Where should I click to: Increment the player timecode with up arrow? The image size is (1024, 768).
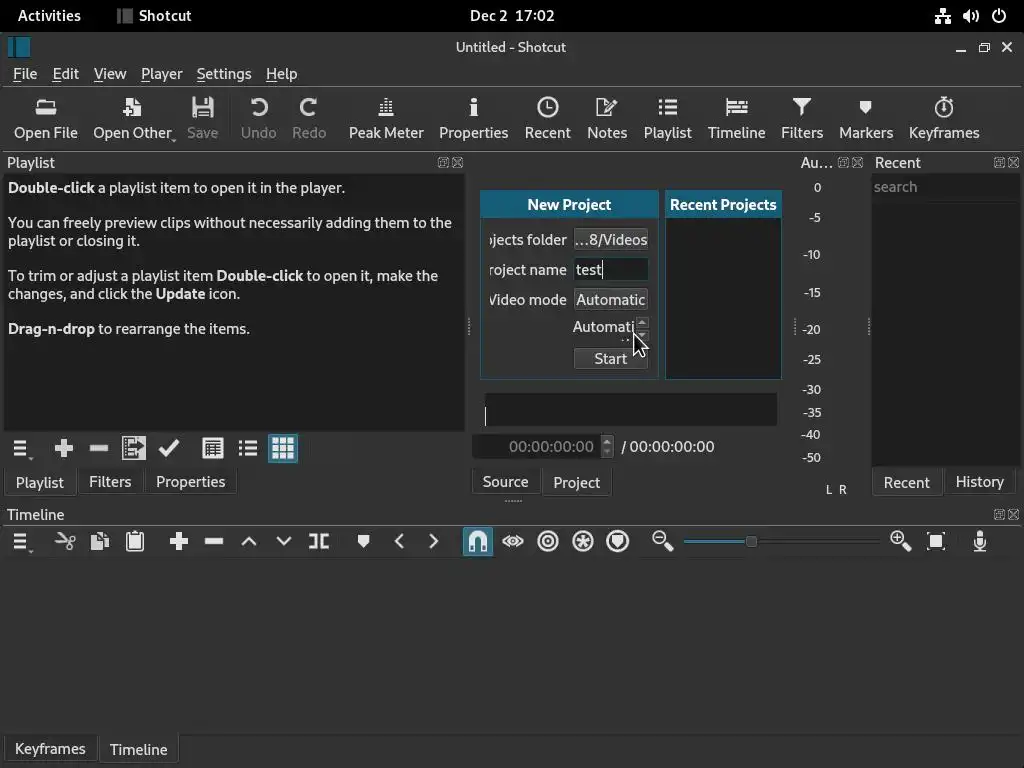607,441
